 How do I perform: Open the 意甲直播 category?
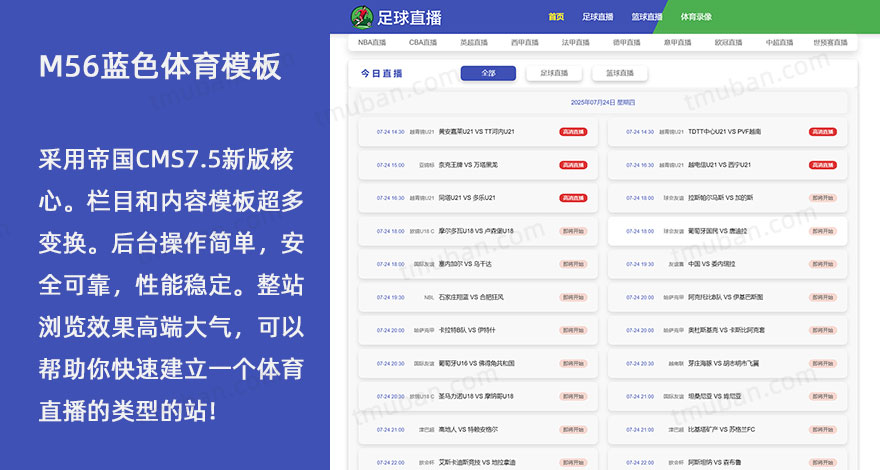tap(677, 42)
